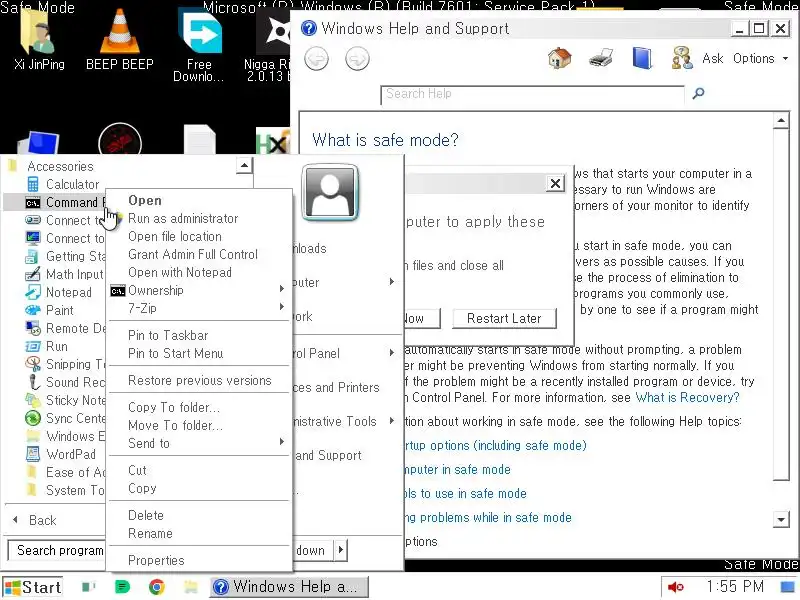Click the Restart Later button
Screen dimensions: 800x600
(x=504, y=318)
